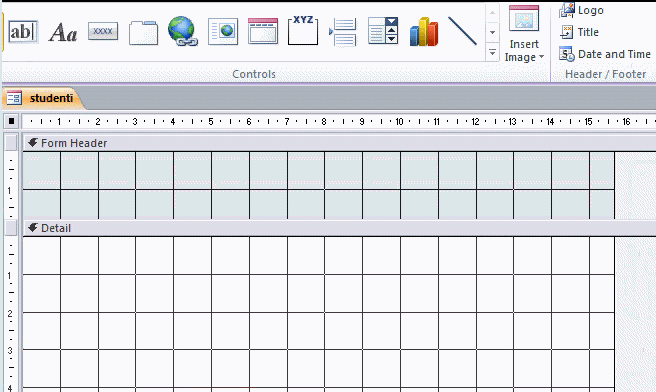Select the Hyperlink globe control
The width and height of the screenshot is (656, 392).
click(182, 31)
